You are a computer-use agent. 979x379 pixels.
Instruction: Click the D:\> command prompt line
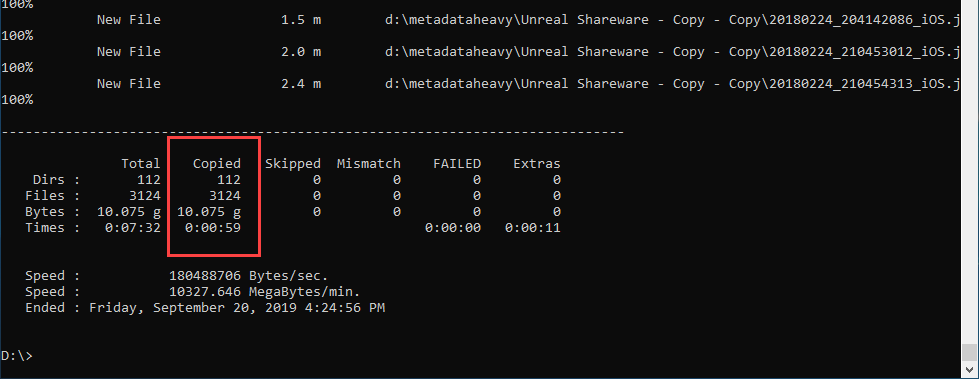(x=16, y=356)
